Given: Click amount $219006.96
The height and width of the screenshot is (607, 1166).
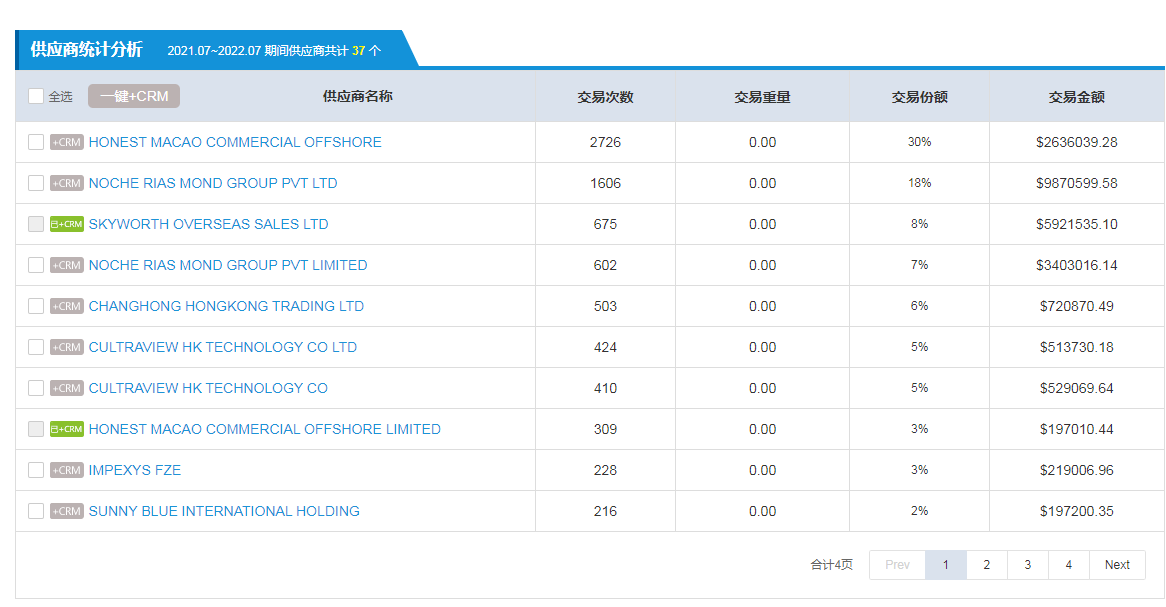Looking at the screenshot, I should pyautogui.click(x=1077, y=470).
